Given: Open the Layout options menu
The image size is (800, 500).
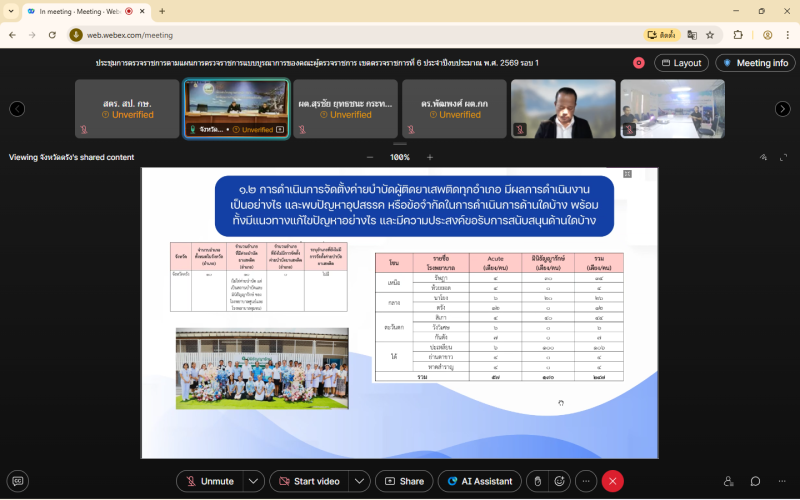Looking at the screenshot, I should (681, 63).
